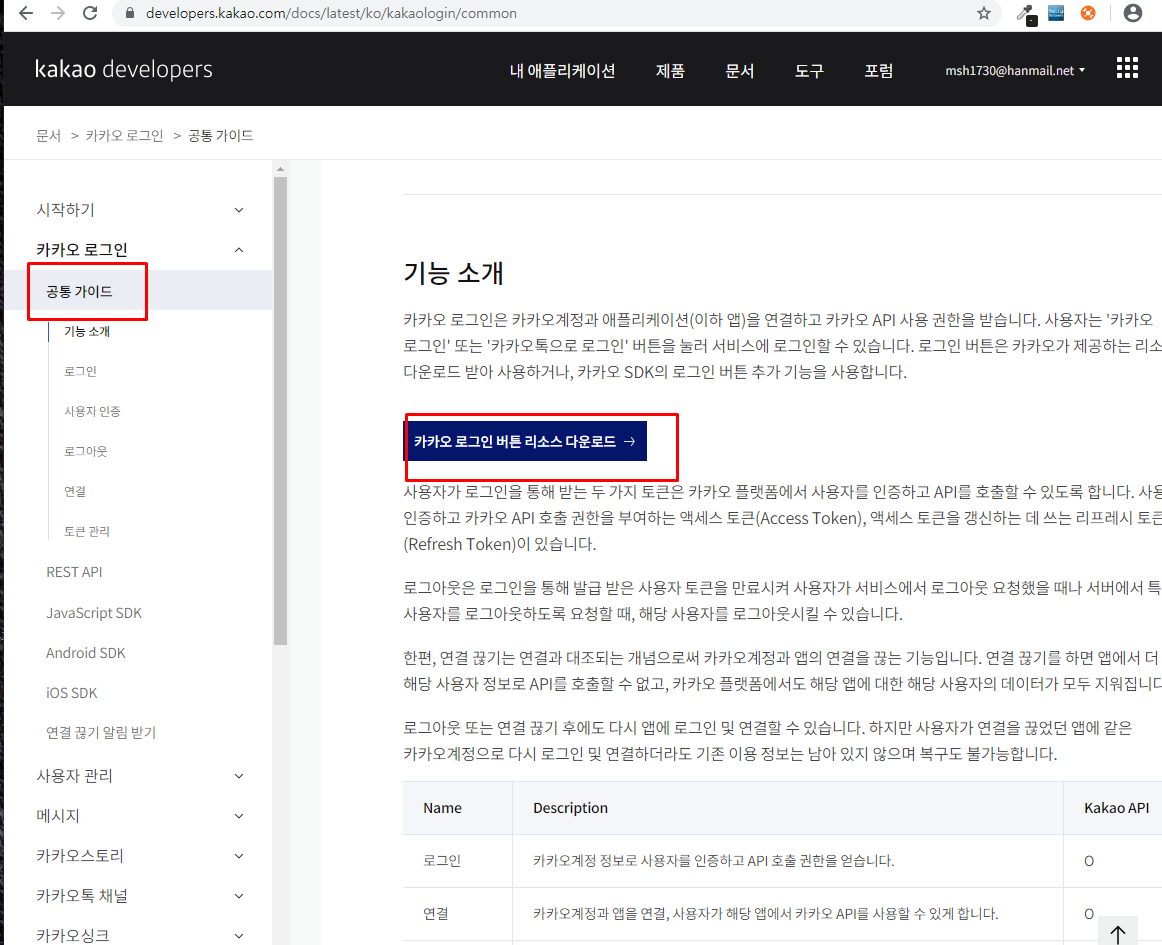Viewport: 1162px width, 945px height.
Task: Open the orange round browser extension
Action: 1088,13
